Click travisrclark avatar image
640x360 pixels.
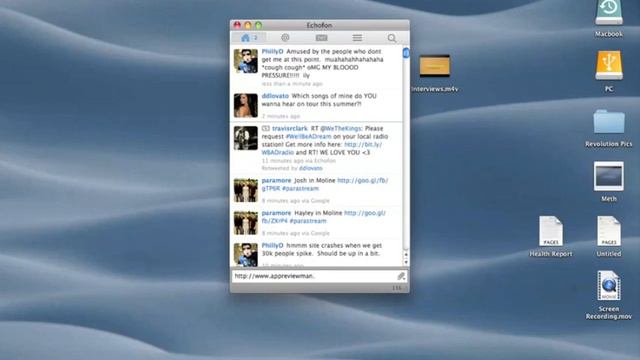246,138
